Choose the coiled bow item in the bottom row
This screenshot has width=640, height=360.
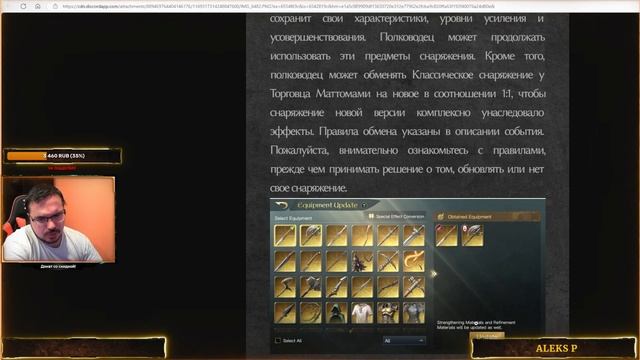(x=311, y=313)
